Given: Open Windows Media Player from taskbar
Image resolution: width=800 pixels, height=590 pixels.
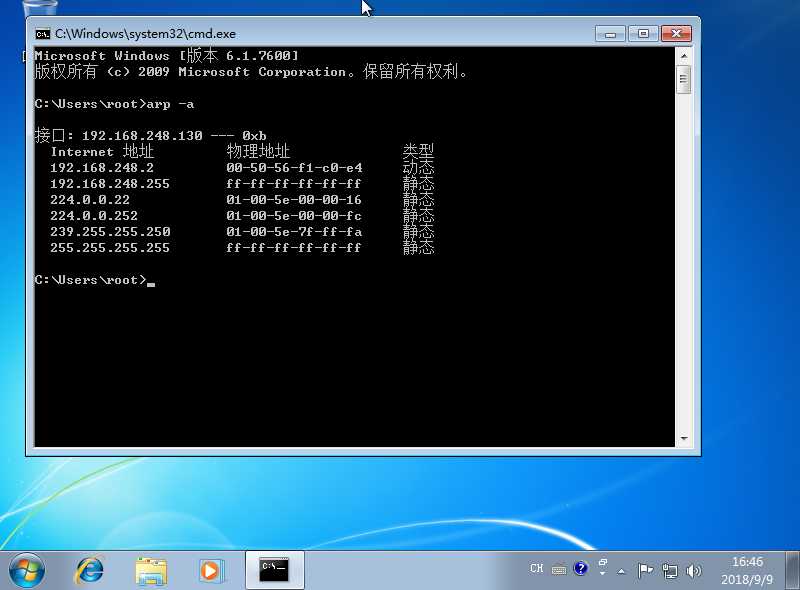Looking at the screenshot, I should 211,571.
